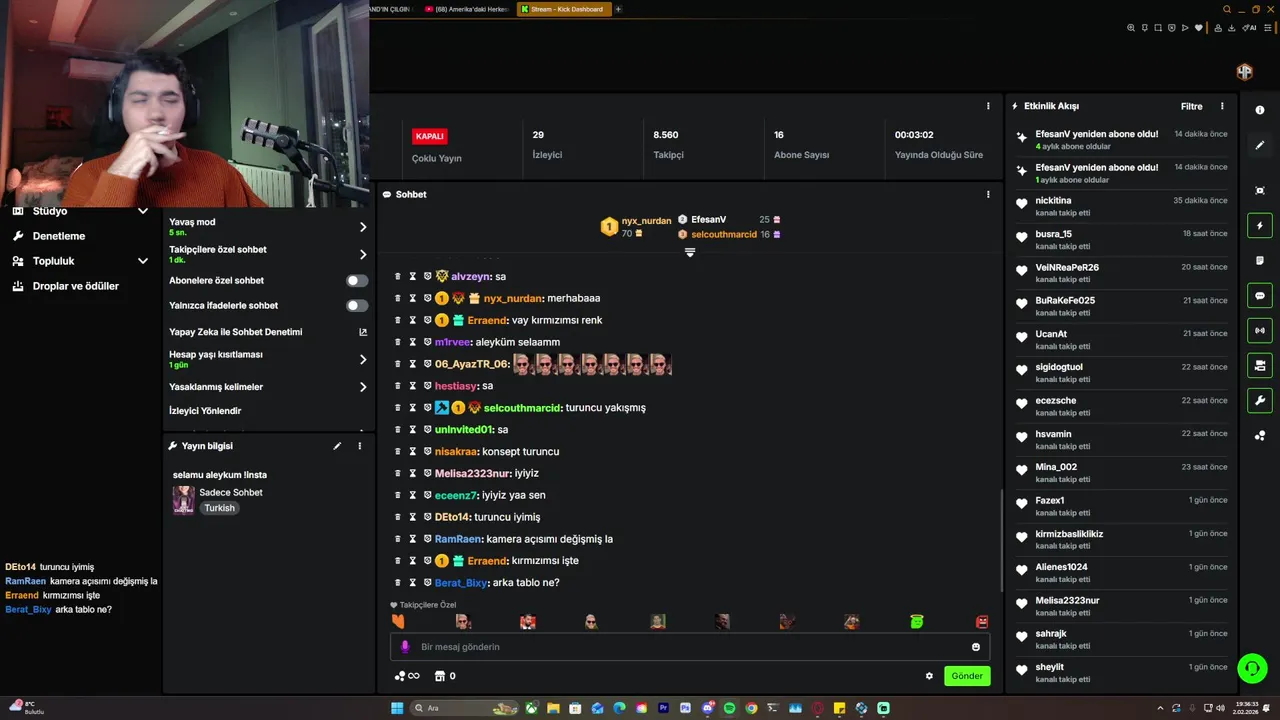Select the red angry emote
The image size is (1280, 720).
tap(982, 622)
